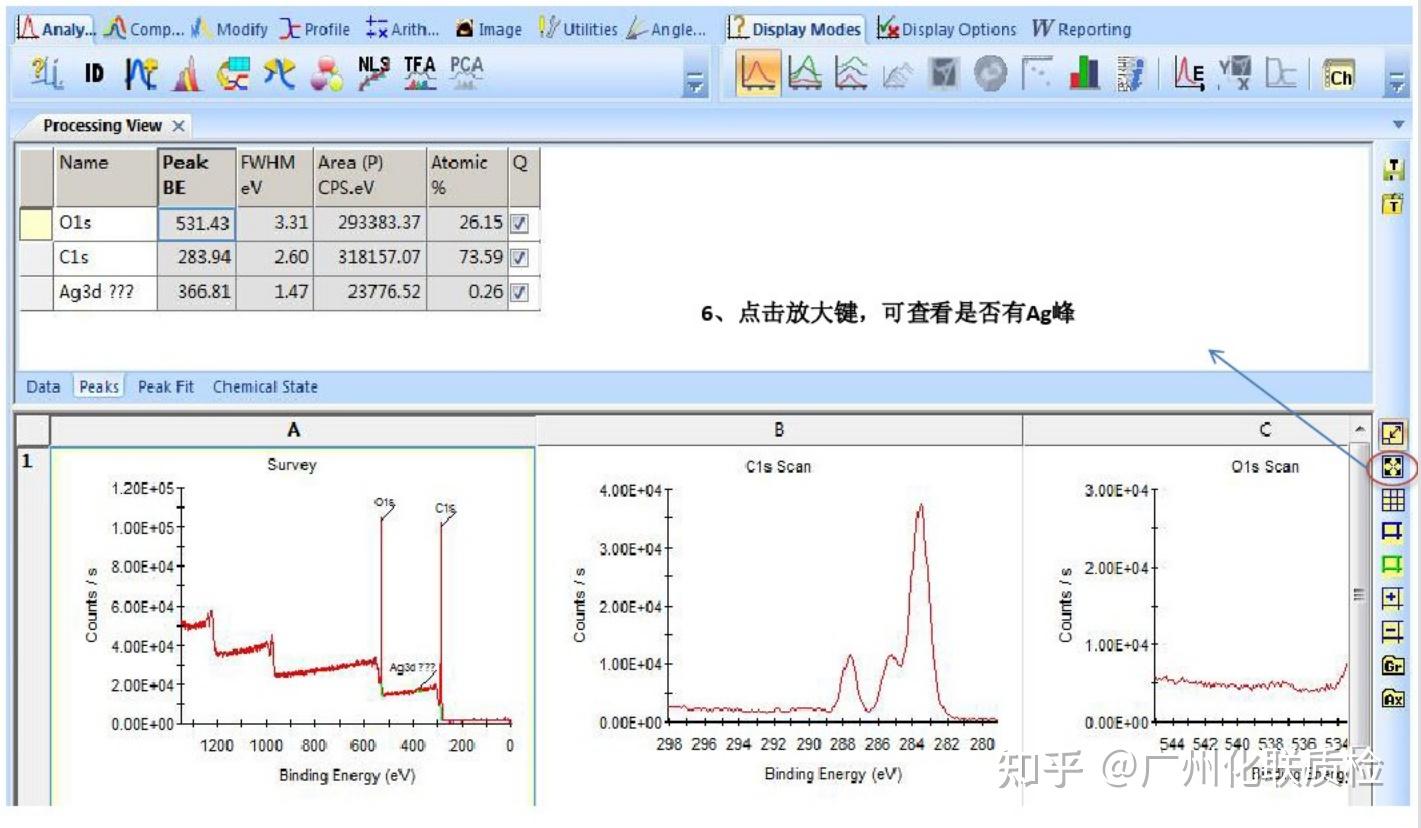The image size is (1421, 828).
Task: Click the Gr icon in the right sidebar
Action: (1395, 665)
